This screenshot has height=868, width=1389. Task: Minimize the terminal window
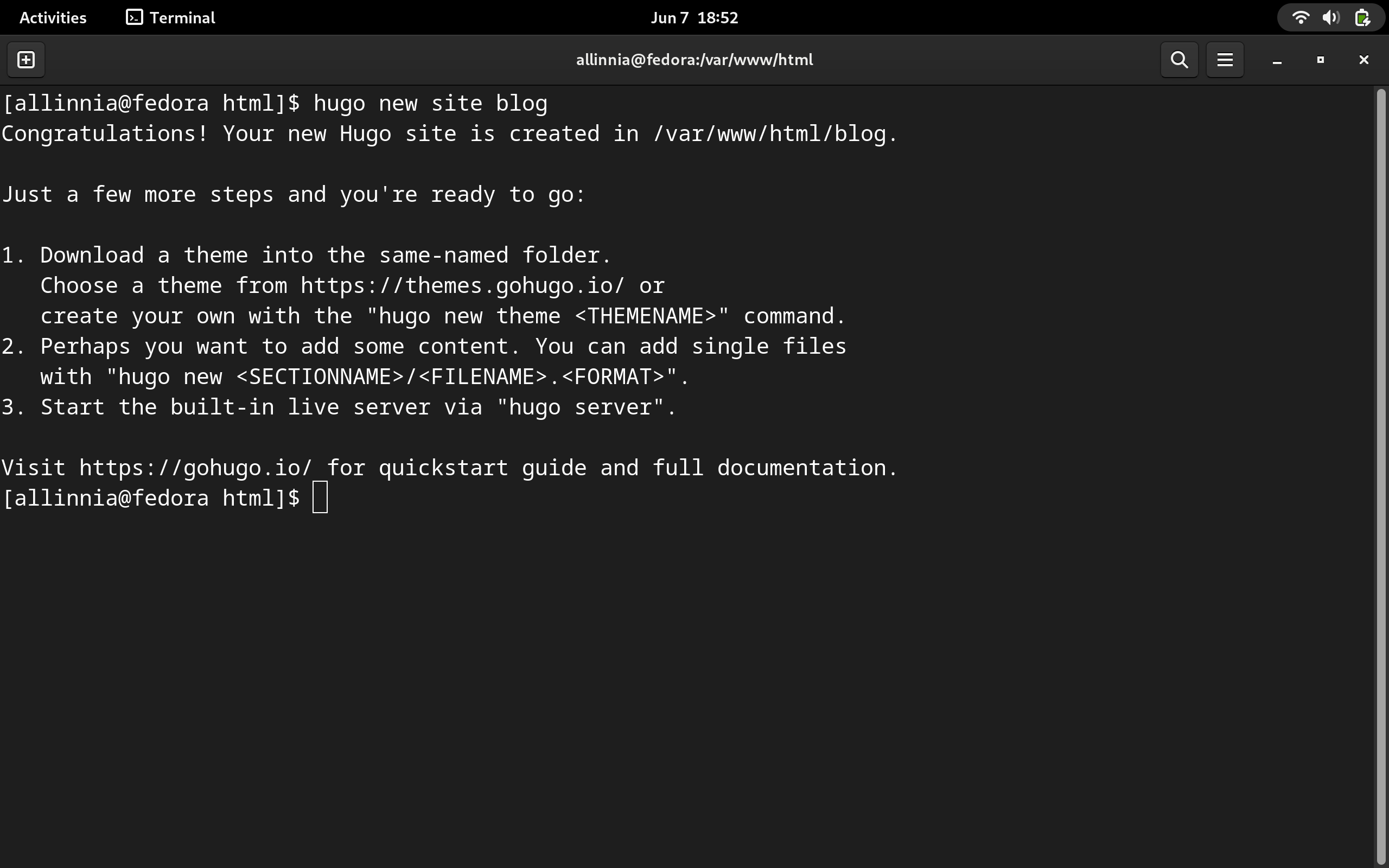pos(1277,60)
